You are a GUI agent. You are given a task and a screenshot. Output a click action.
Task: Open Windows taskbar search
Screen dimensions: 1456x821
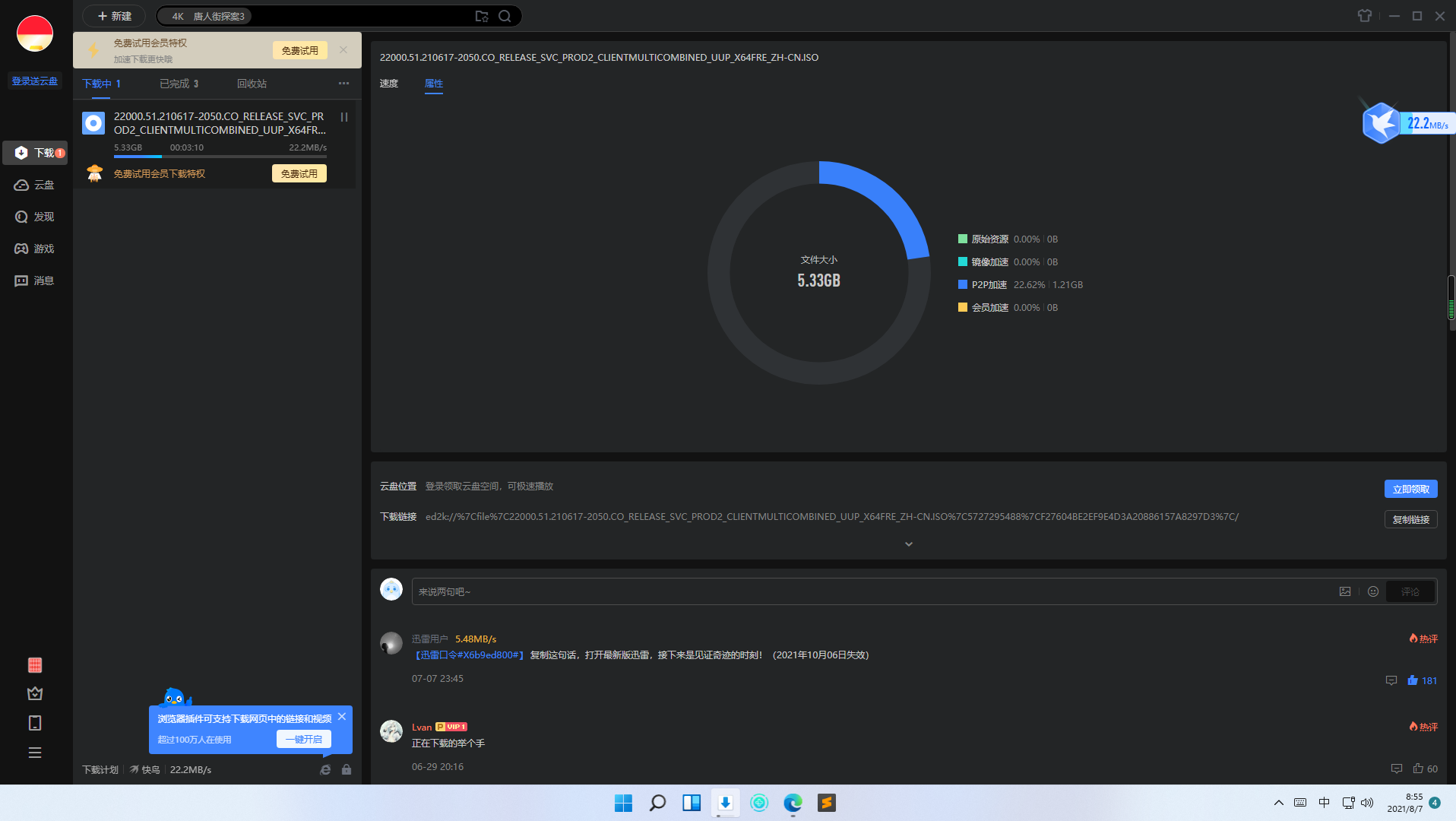(657, 803)
